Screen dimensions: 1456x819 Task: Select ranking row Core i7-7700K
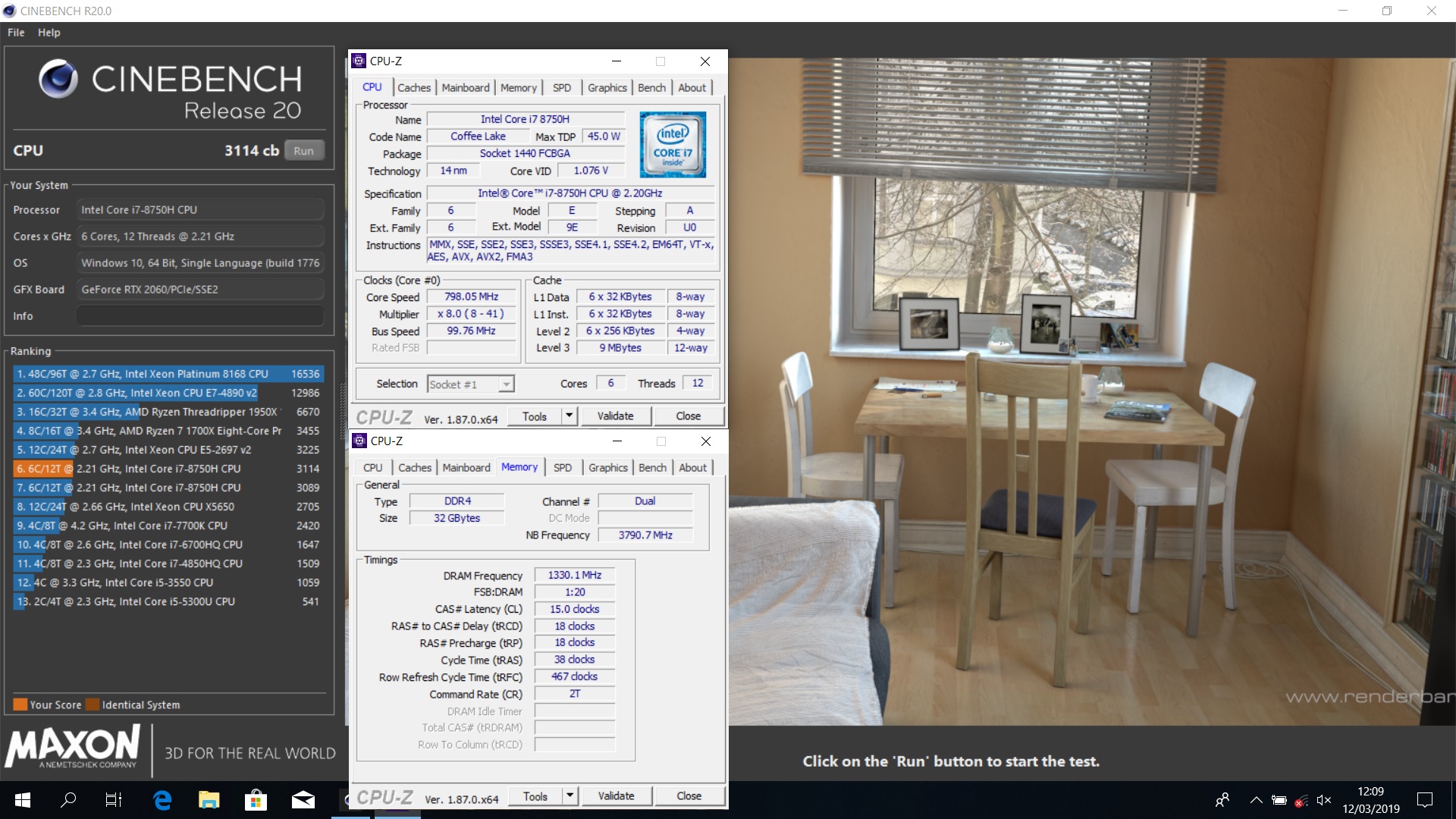tap(168, 526)
